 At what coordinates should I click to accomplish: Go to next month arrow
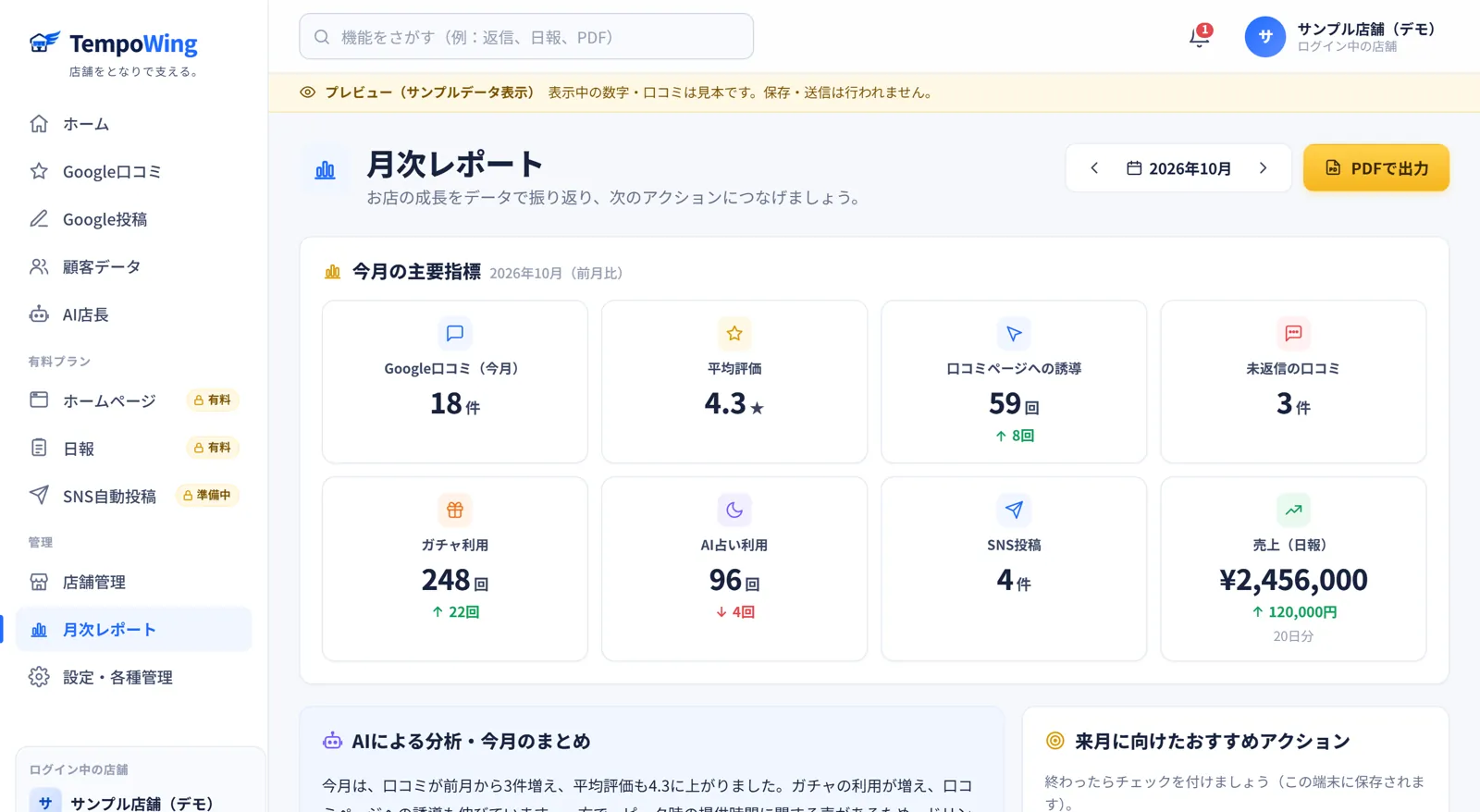click(x=1263, y=168)
